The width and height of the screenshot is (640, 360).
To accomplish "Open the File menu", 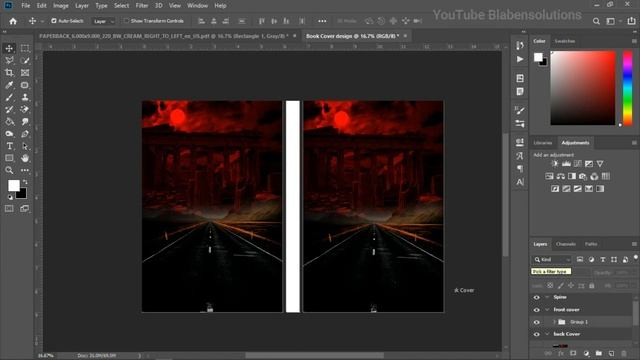I will (25, 6).
